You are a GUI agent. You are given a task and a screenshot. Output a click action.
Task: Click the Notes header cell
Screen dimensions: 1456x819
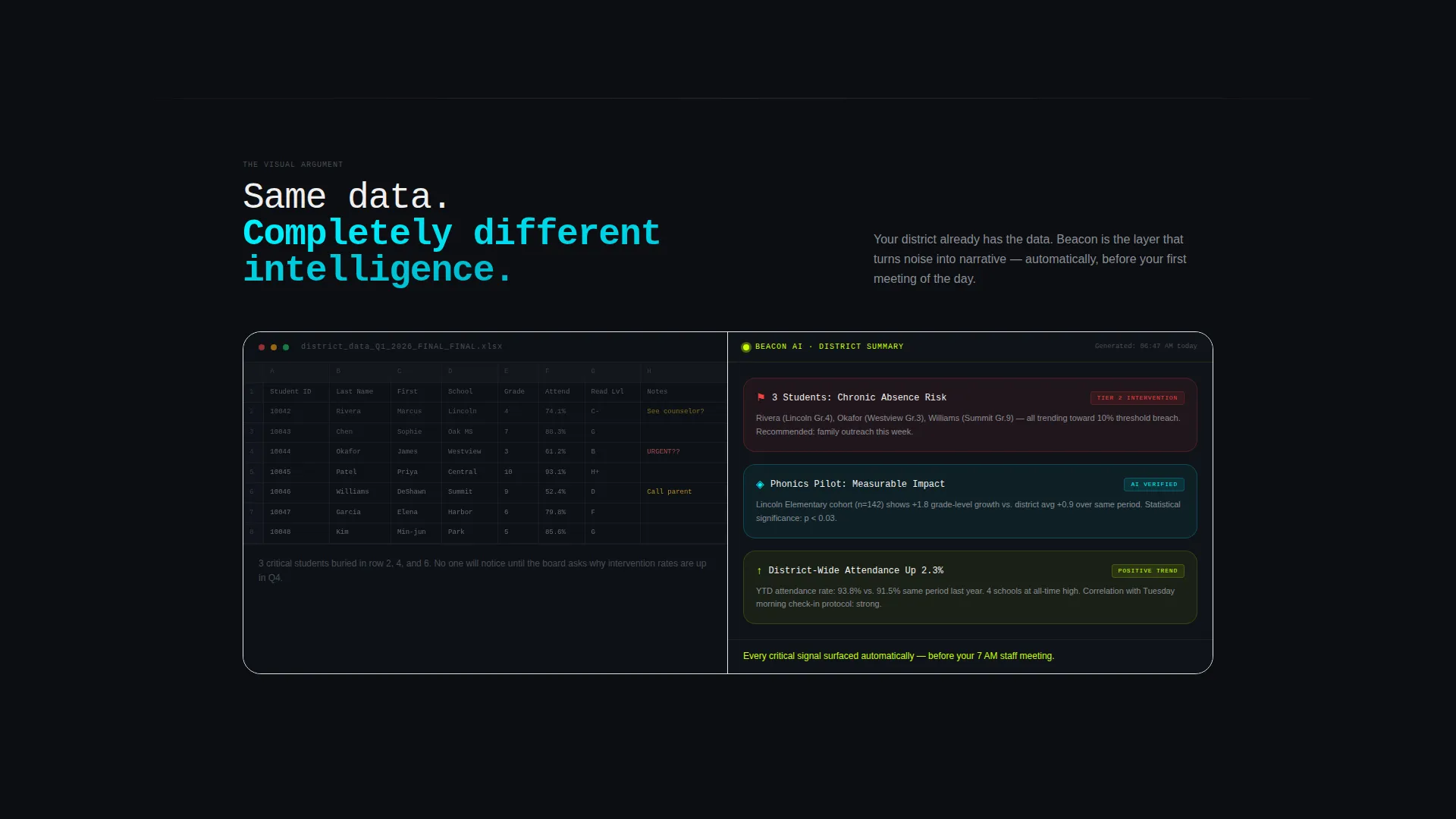(x=683, y=392)
